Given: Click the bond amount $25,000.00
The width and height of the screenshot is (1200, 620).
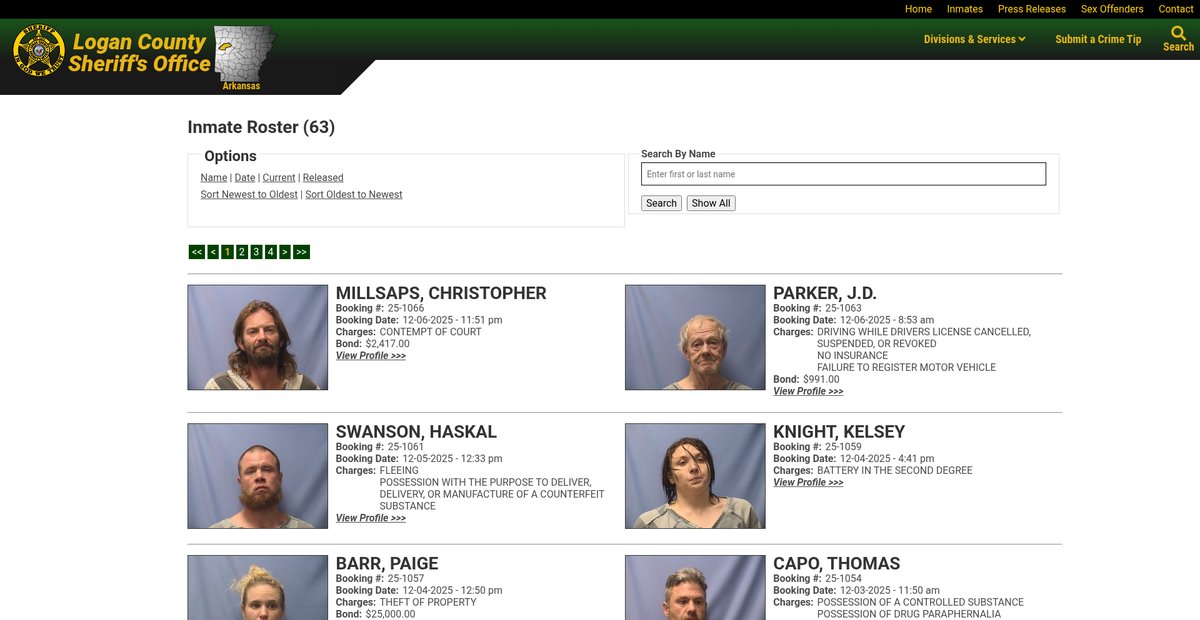Looking at the screenshot, I should click(391, 614).
